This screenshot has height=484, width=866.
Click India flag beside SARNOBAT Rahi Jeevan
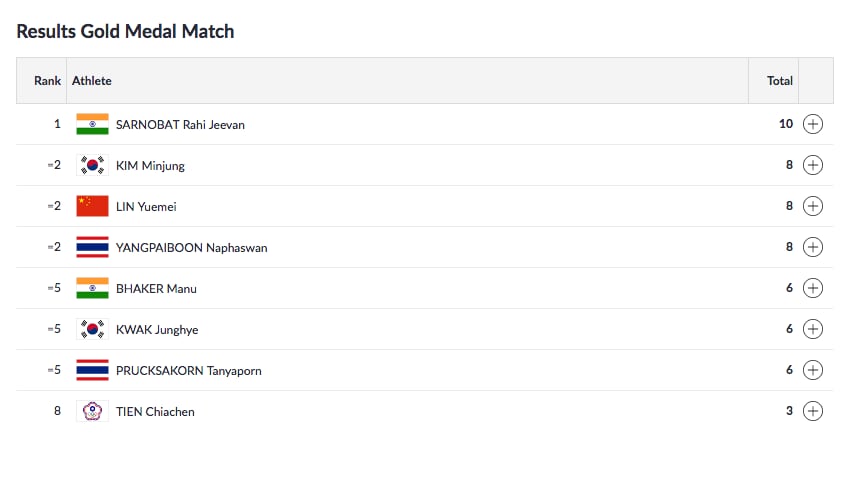click(92, 124)
